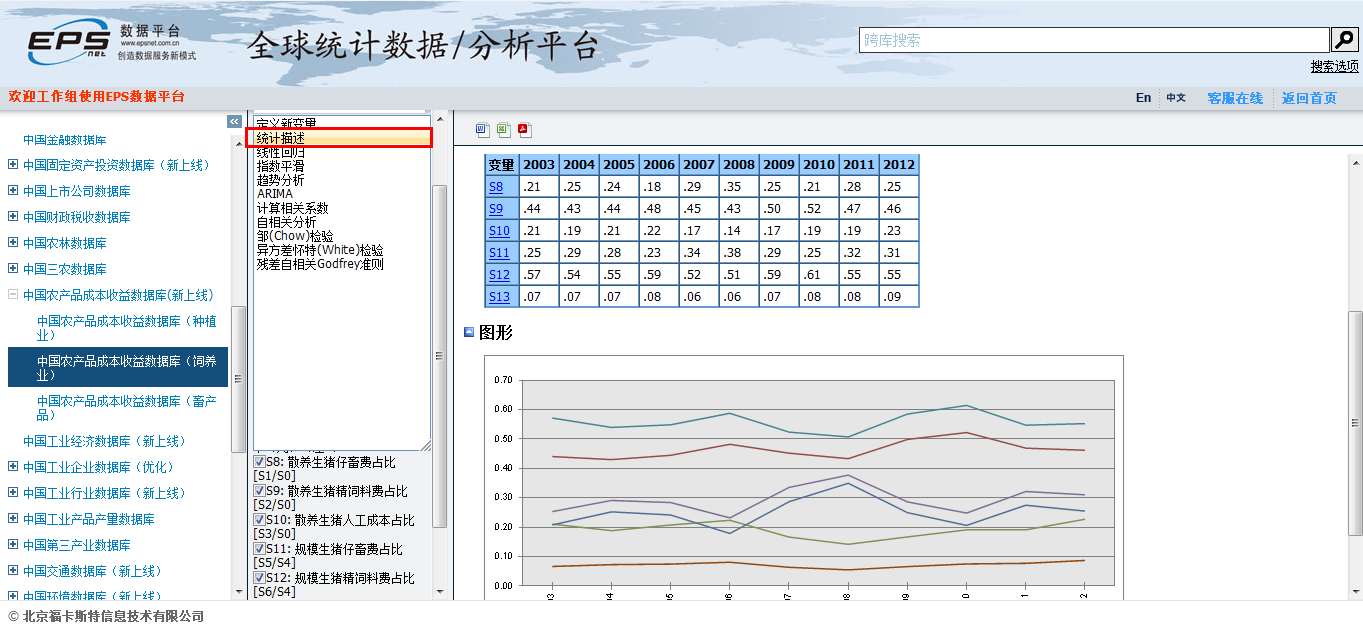Select 趋势分析 analysis option
Screen dimensions: 1363x629
[x=281, y=180]
